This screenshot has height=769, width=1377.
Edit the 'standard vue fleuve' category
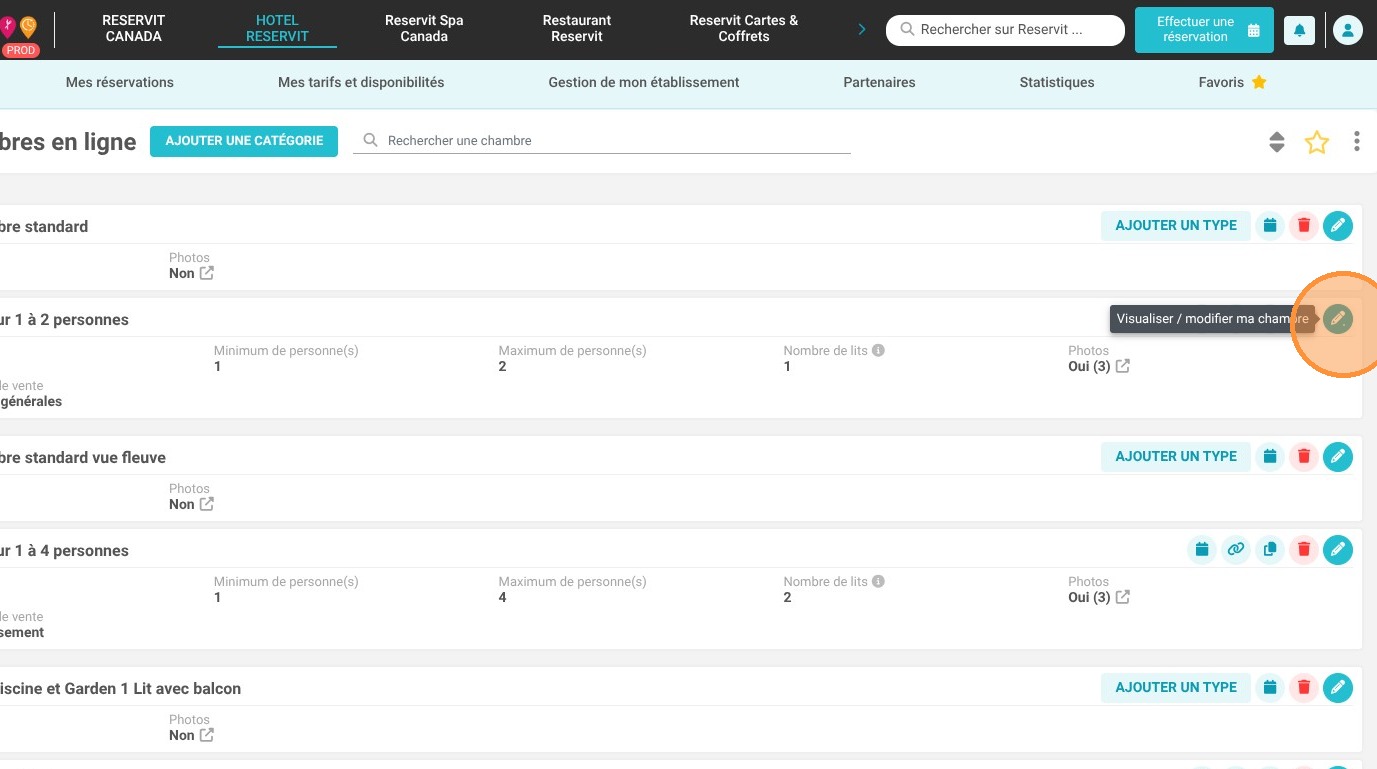[1338, 457]
